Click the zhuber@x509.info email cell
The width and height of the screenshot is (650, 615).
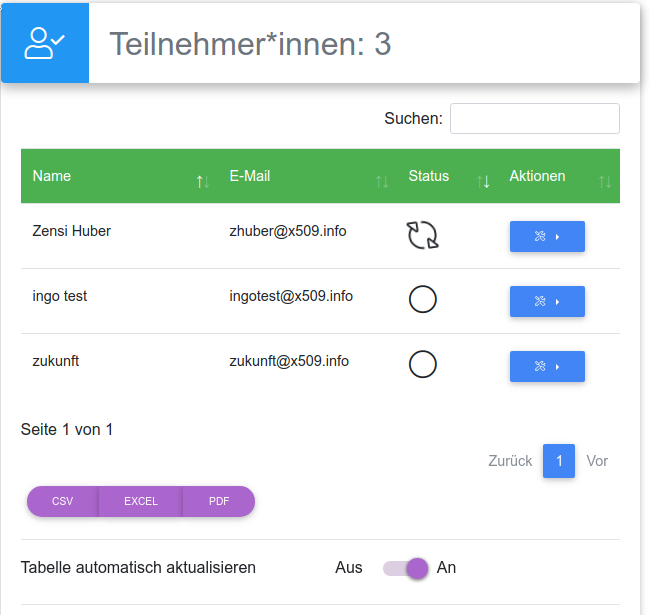(x=288, y=231)
